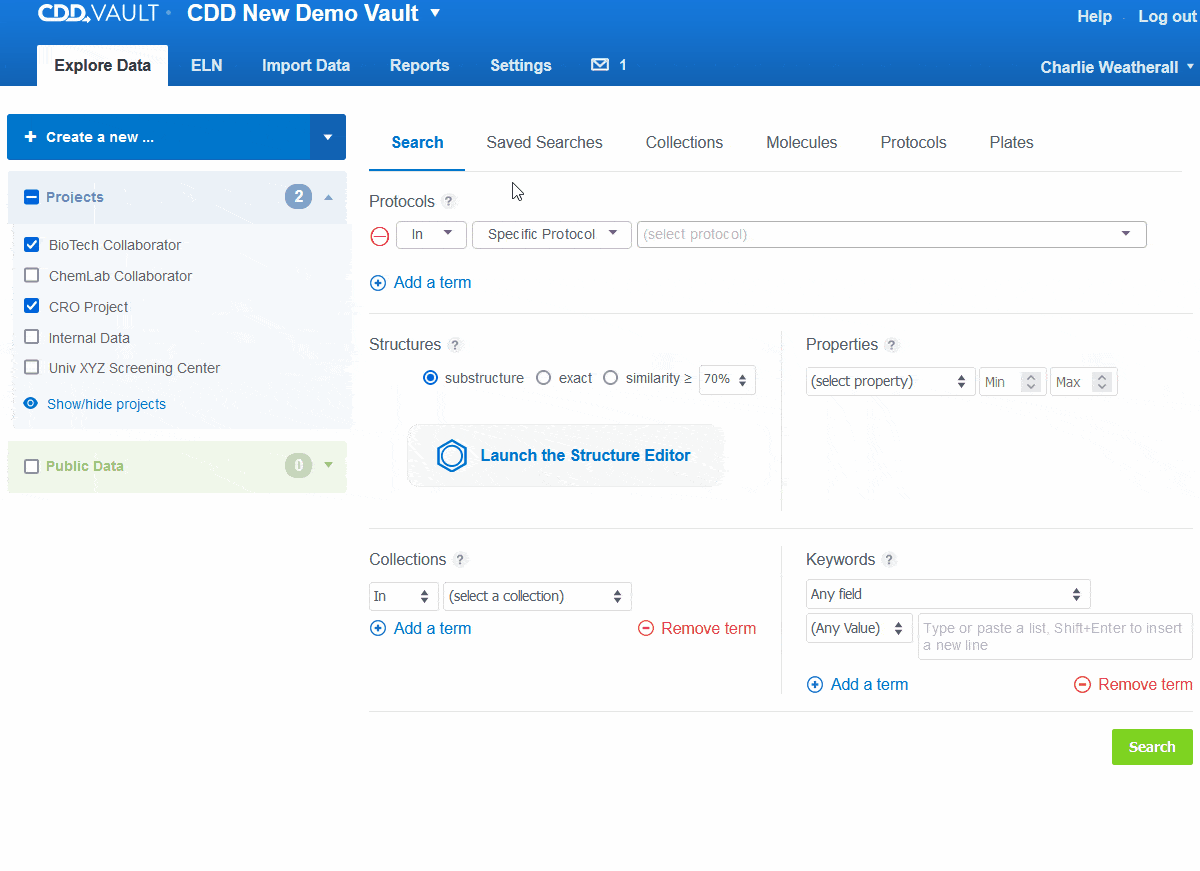
Task: Select the Search sub-tab
Action: coord(418,143)
